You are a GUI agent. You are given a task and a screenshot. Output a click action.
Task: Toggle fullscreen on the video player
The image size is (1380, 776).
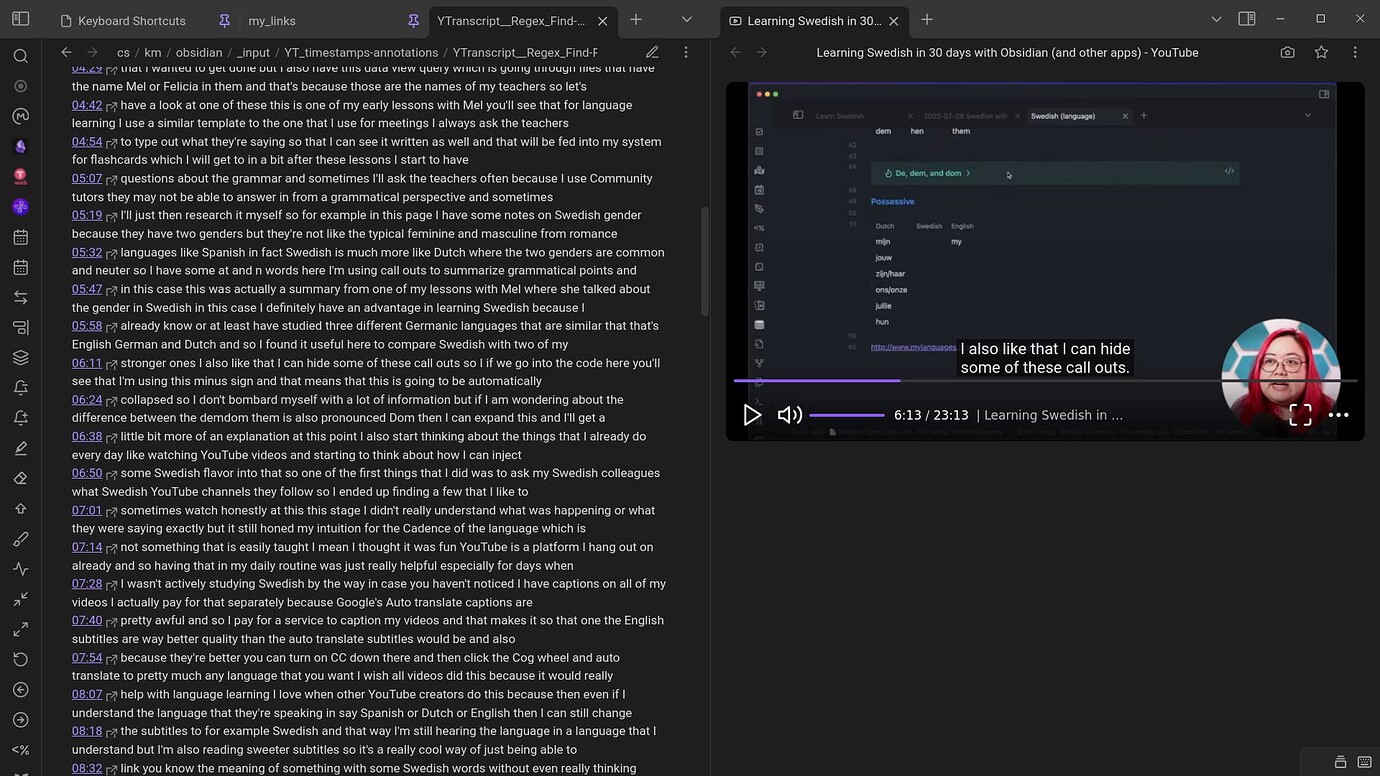[x=1300, y=414]
